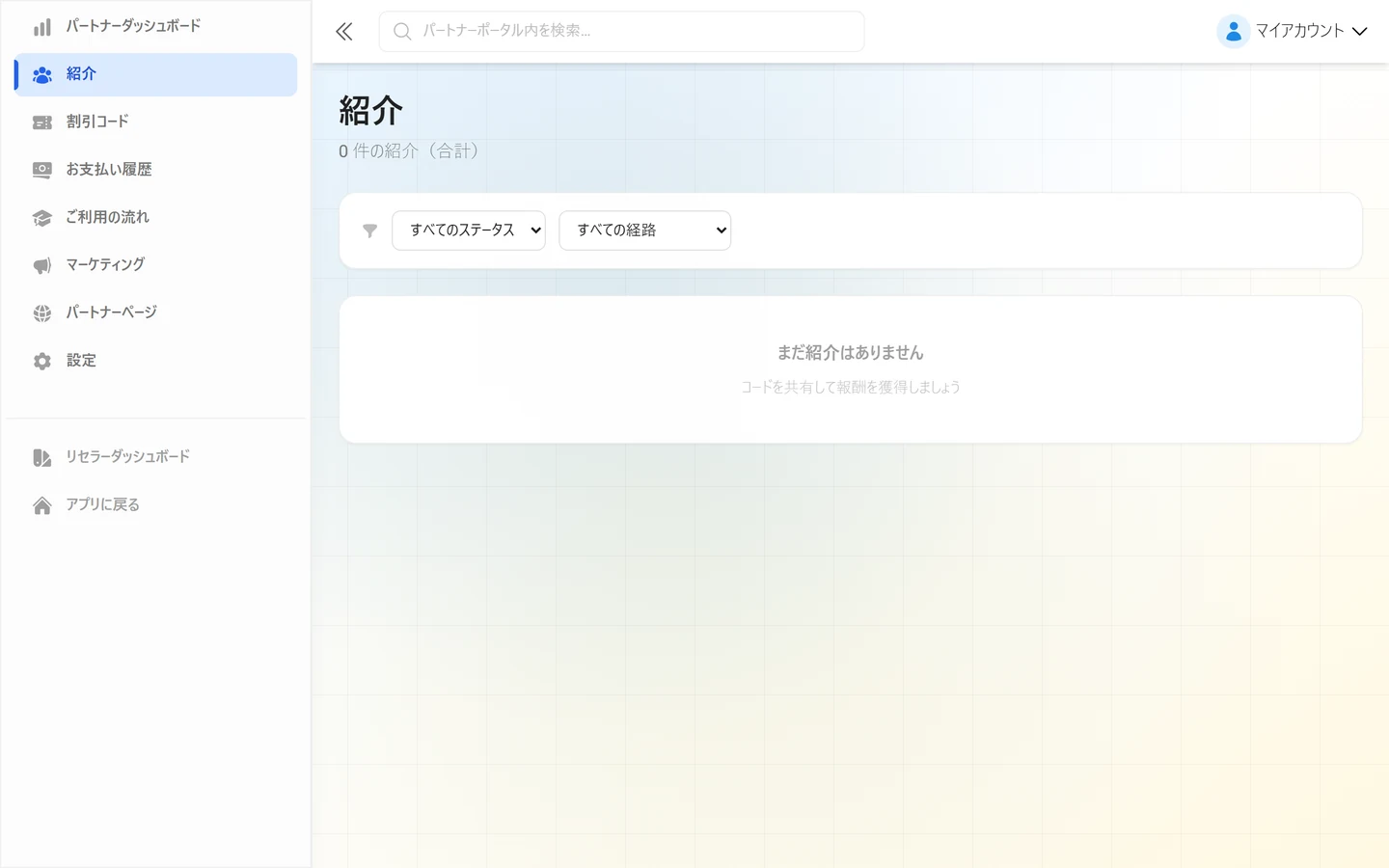This screenshot has height=868, width=1389.
Task: Click the まだ紹介はありません message
Action: coord(851,353)
